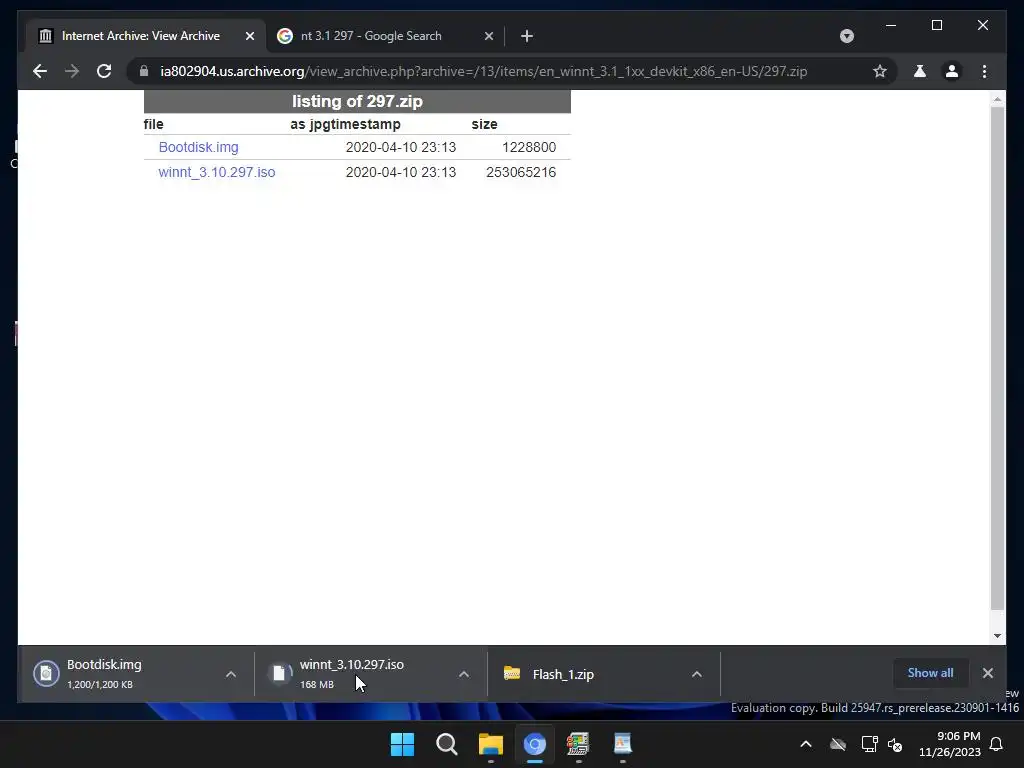Viewport: 1024px width, 768px height.
Task: Download Bootdisk.img link
Action: click(x=199, y=147)
